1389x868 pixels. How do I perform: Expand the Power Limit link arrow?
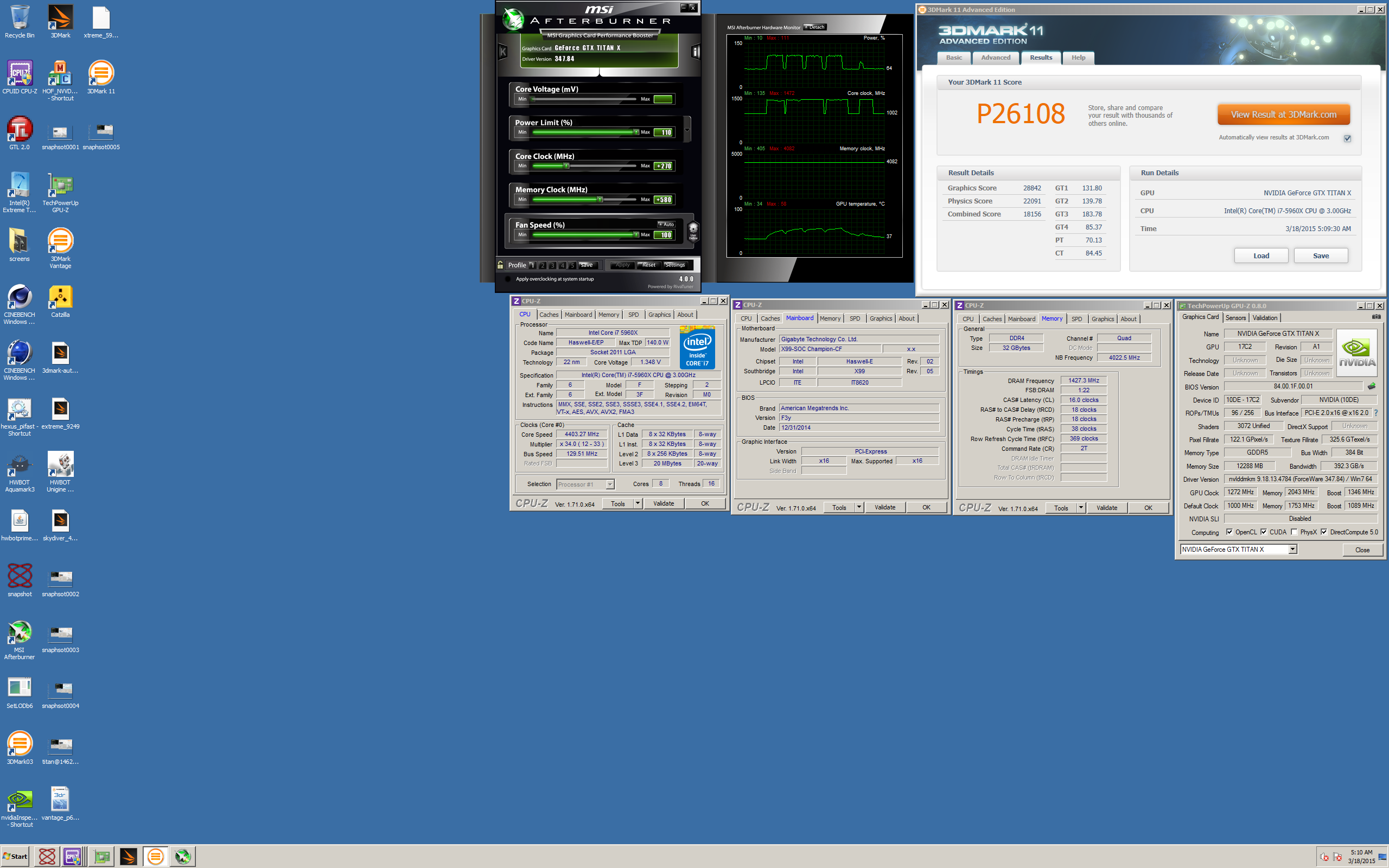pyautogui.click(x=687, y=129)
